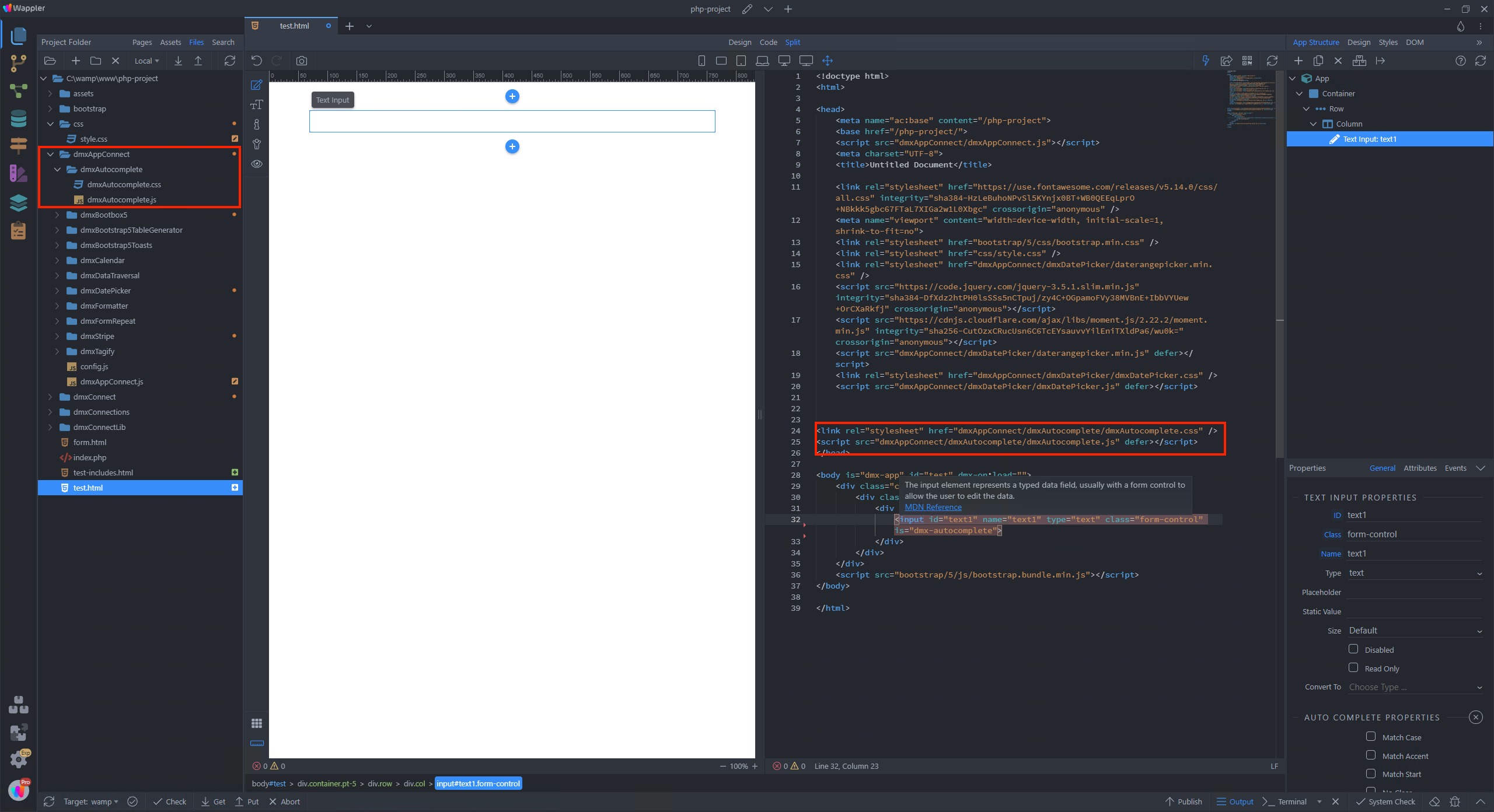This screenshot has width=1494, height=812.
Task: Open the Type dropdown showing text
Action: point(1415,573)
